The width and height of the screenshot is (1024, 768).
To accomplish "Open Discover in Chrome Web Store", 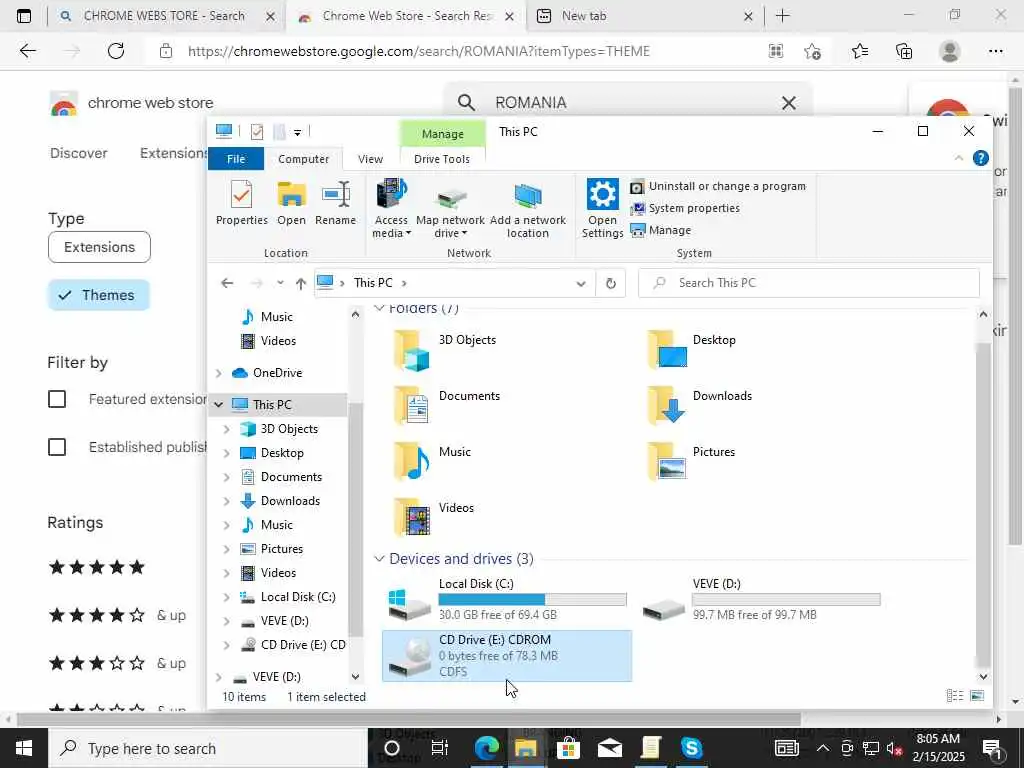I will (x=78, y=153).
